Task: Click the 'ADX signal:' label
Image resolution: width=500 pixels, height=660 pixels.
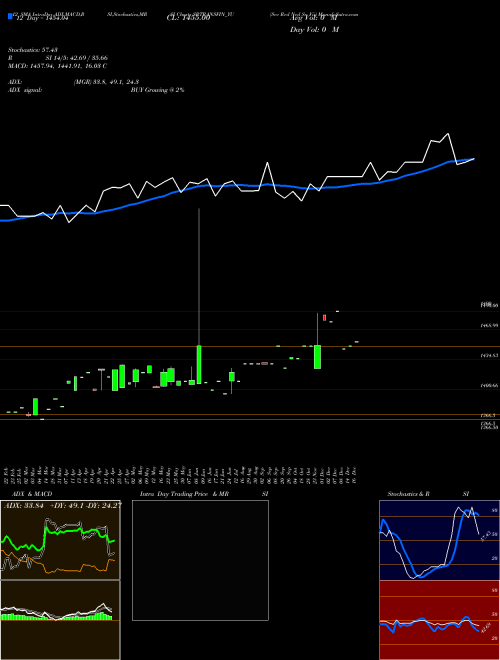Action: (x=25, y=90)
